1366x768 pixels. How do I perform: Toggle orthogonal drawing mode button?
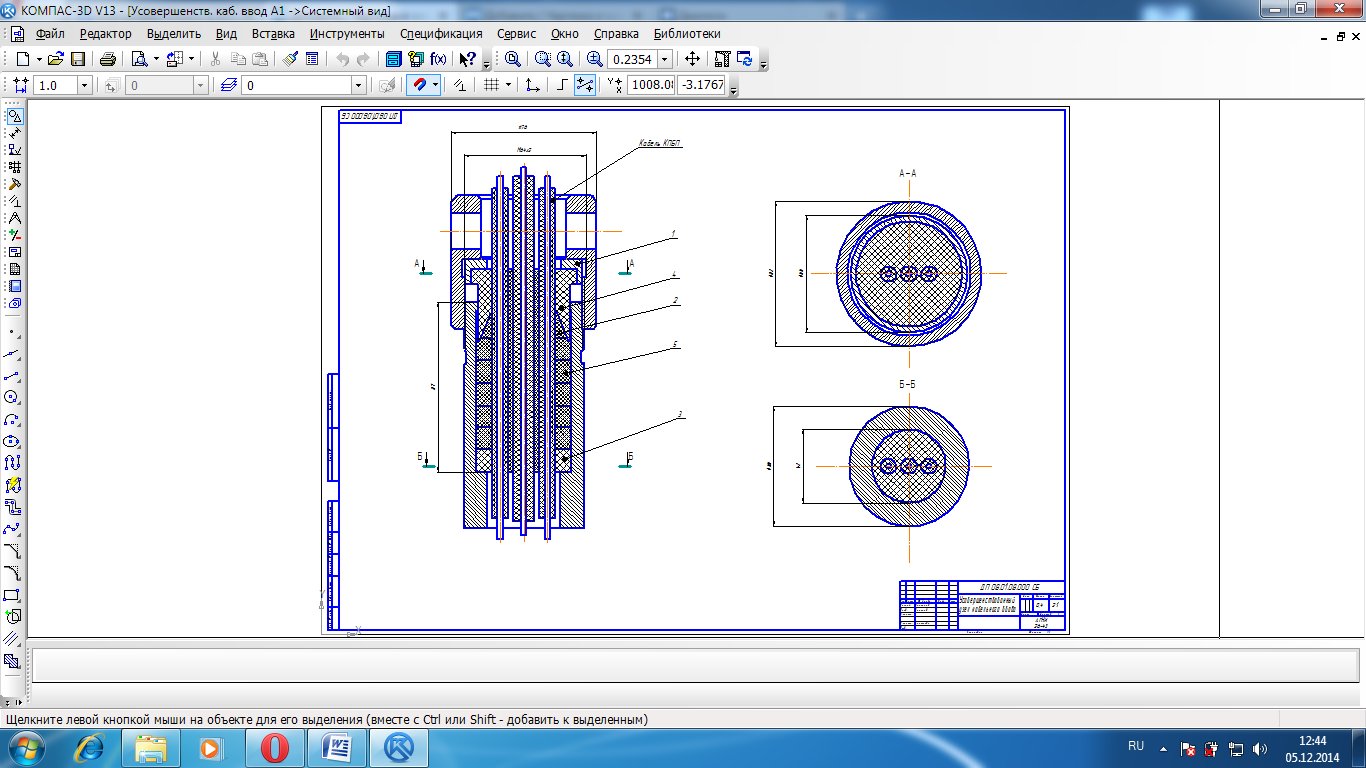click(x=563, y=85)
